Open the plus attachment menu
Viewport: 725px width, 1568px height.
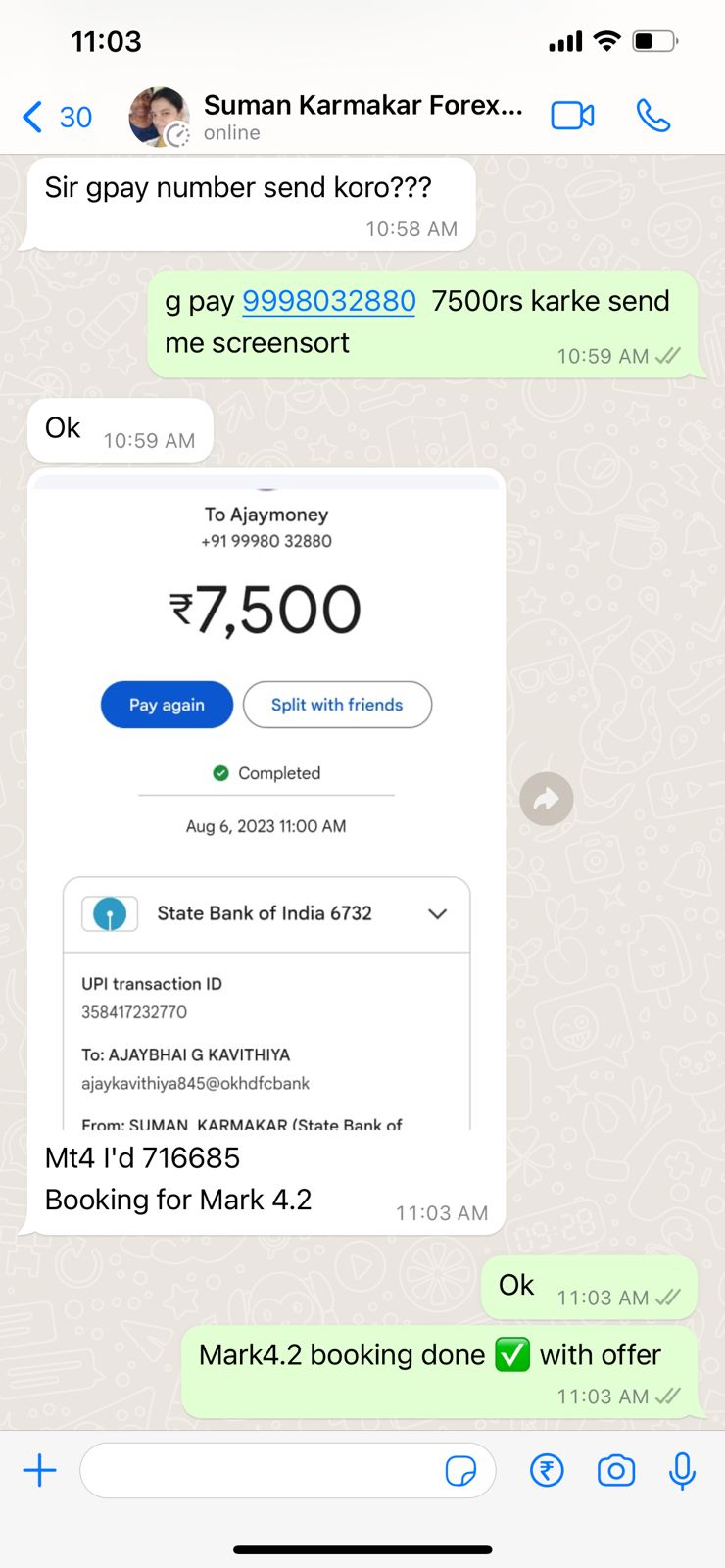(40, 1470)
